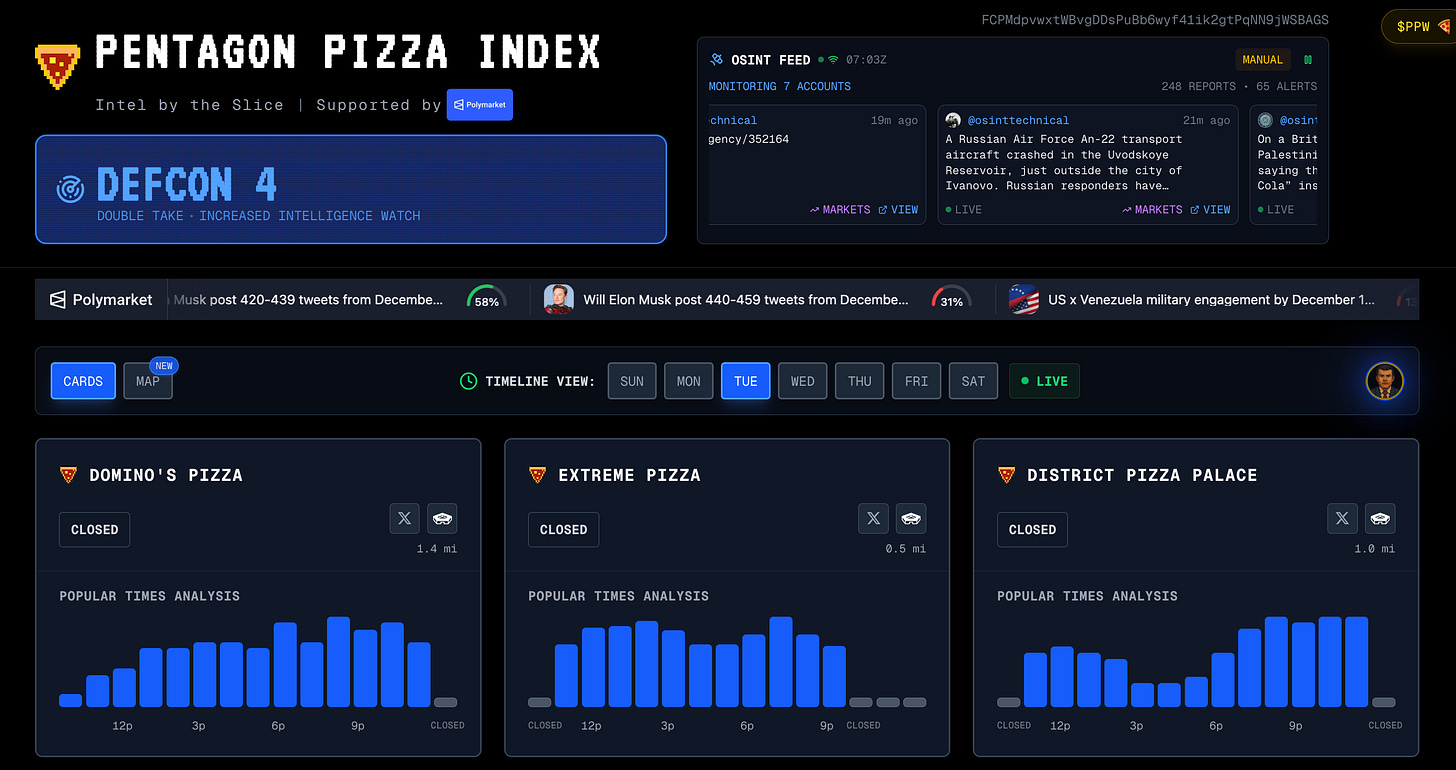Open the X share icon on District Pizza Palace
Screen dimensions: 1456x770
point(1342,518)
